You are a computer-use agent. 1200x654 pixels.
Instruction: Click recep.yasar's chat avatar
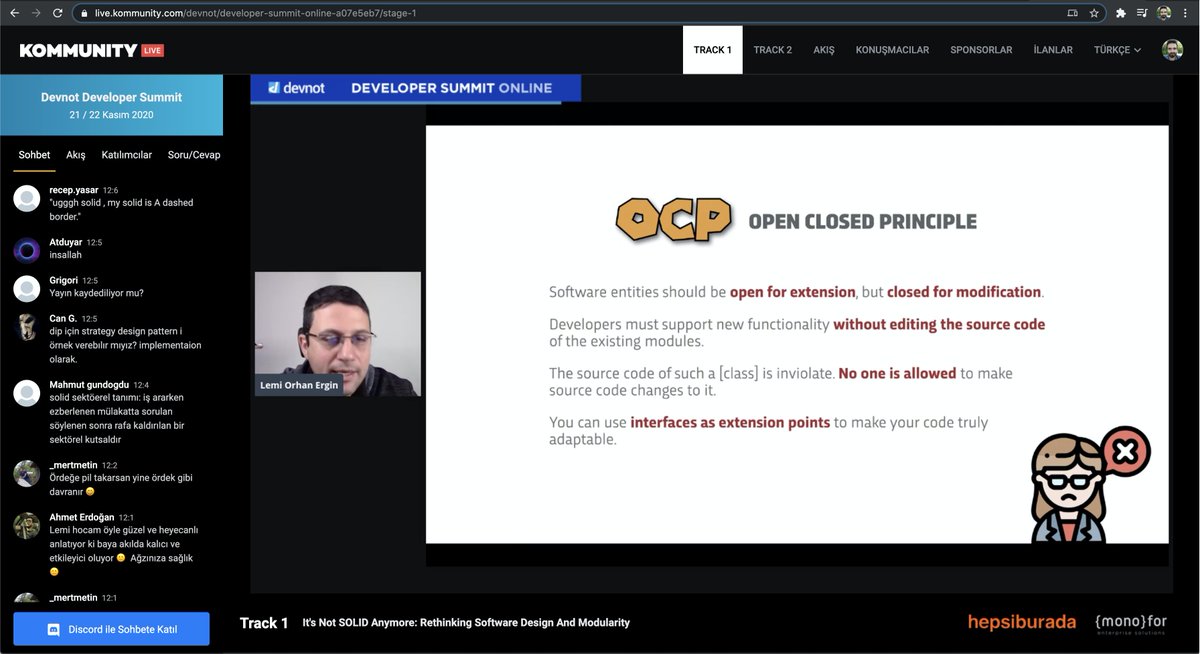(27, 198)
